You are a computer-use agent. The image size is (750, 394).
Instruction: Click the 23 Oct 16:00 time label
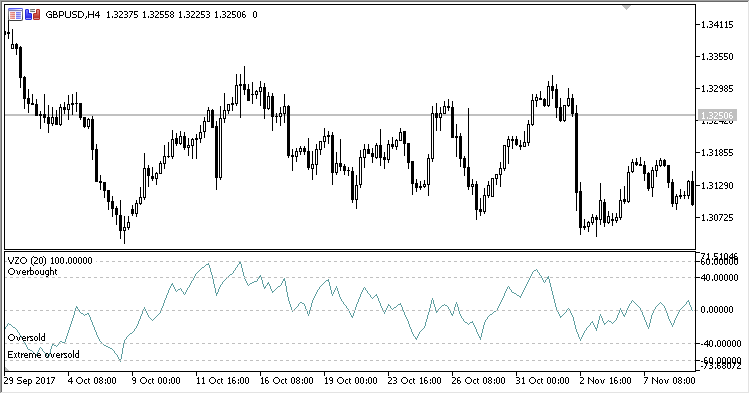tap(415, 381)
